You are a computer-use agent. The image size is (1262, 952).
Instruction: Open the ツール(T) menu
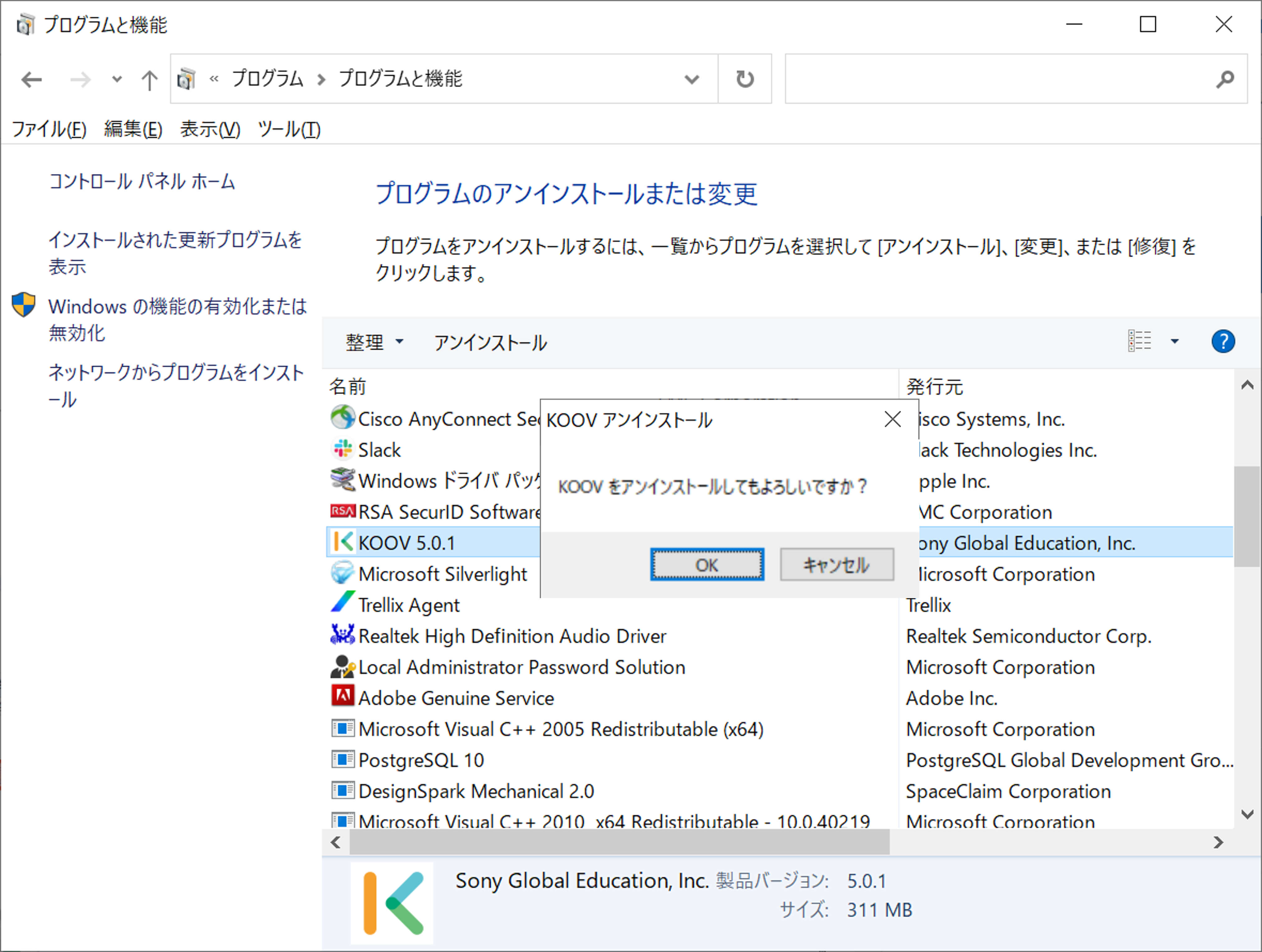pos(289,129)
